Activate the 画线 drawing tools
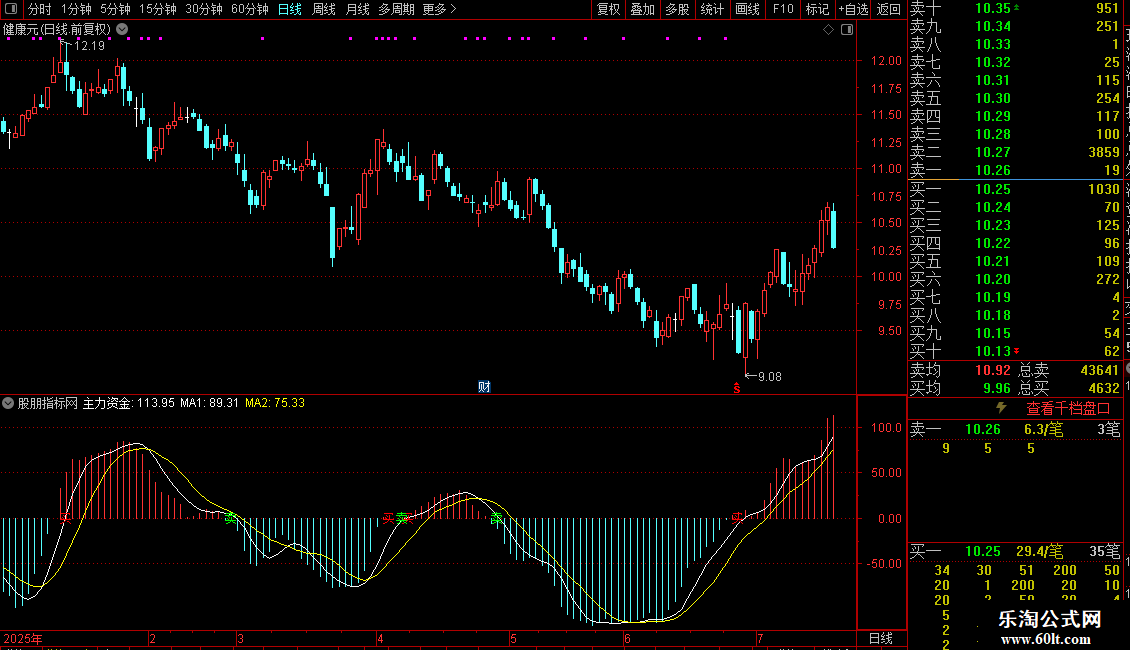The height and width of the screenshot is (650, 1130). click(x=747, y=9)
